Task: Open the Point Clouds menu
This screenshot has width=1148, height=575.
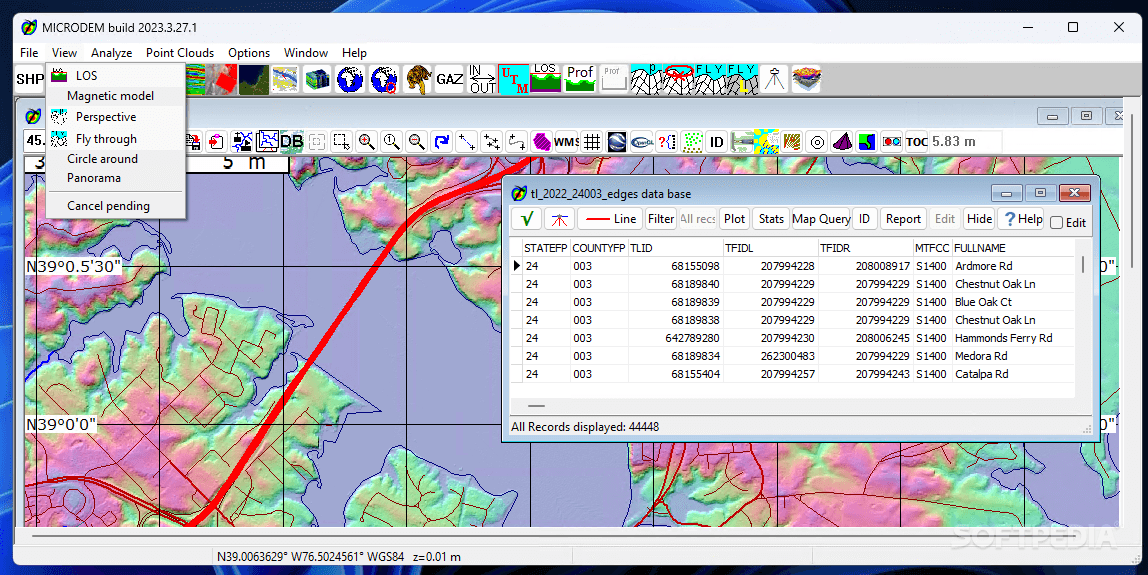Action: 180,53
